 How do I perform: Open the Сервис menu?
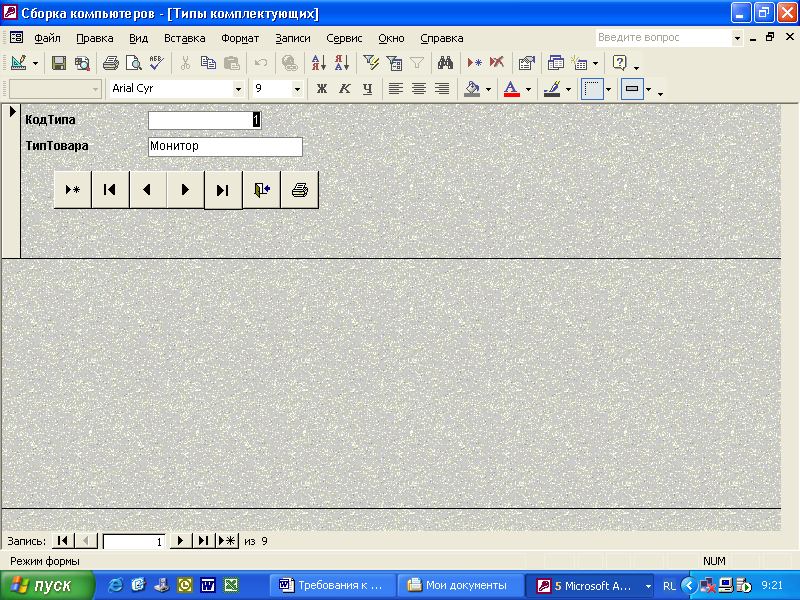click(x=344, y=38)
